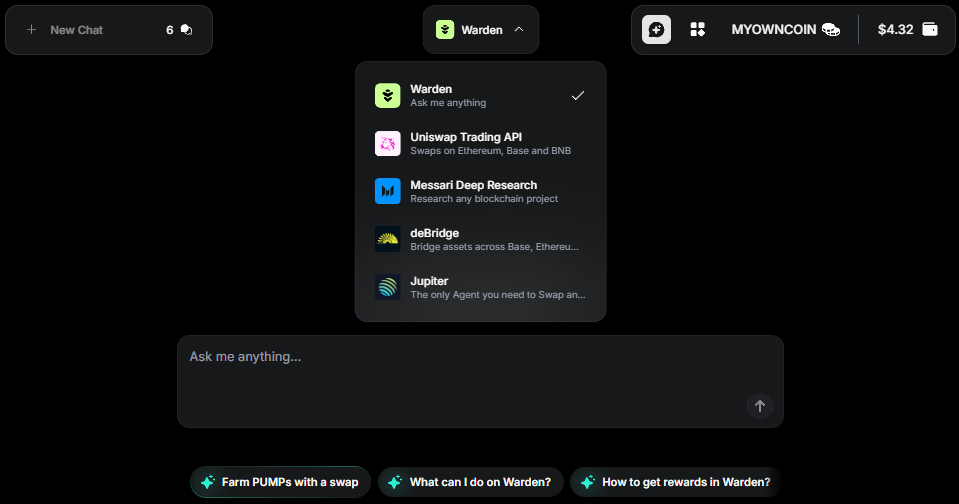The width and height of the screenshot is (959, 504).
Task: Click the green Warden logo in selector
Action: coord(445,29)
